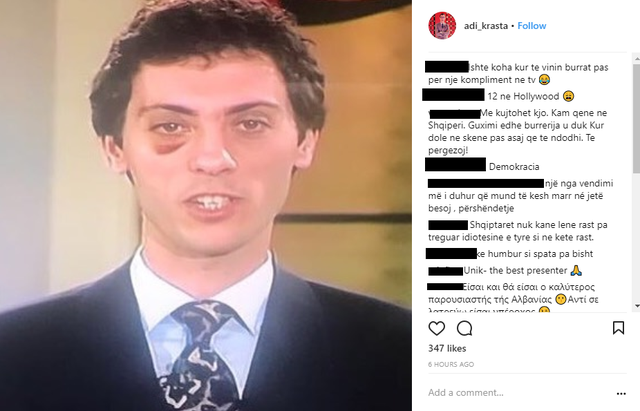Click the commenter name before 'Demokracia'
The height and width of the screenshot is (411, 640).
click(456, 164)
